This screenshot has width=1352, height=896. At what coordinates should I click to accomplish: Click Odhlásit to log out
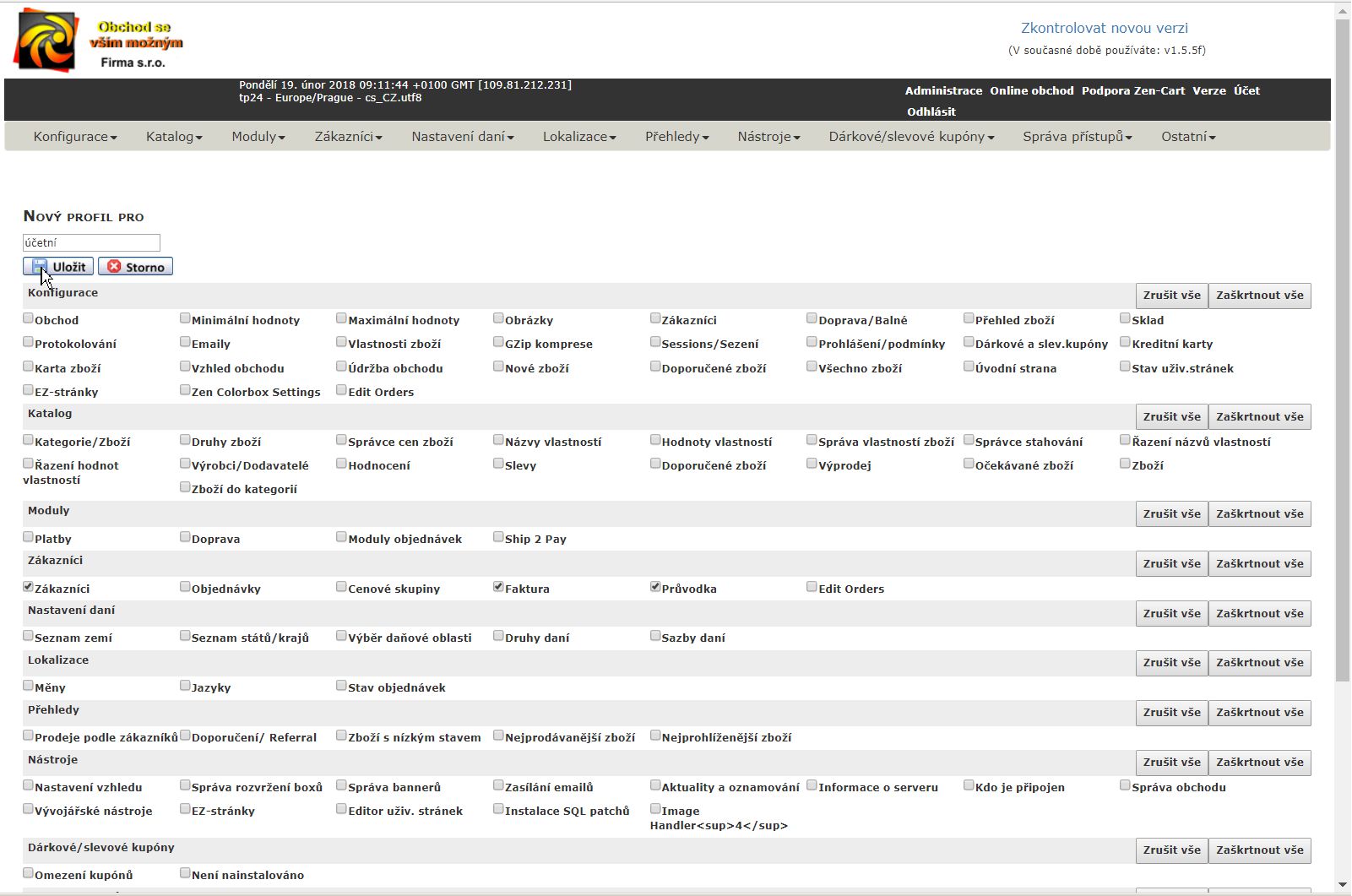[x=931, y=111]
